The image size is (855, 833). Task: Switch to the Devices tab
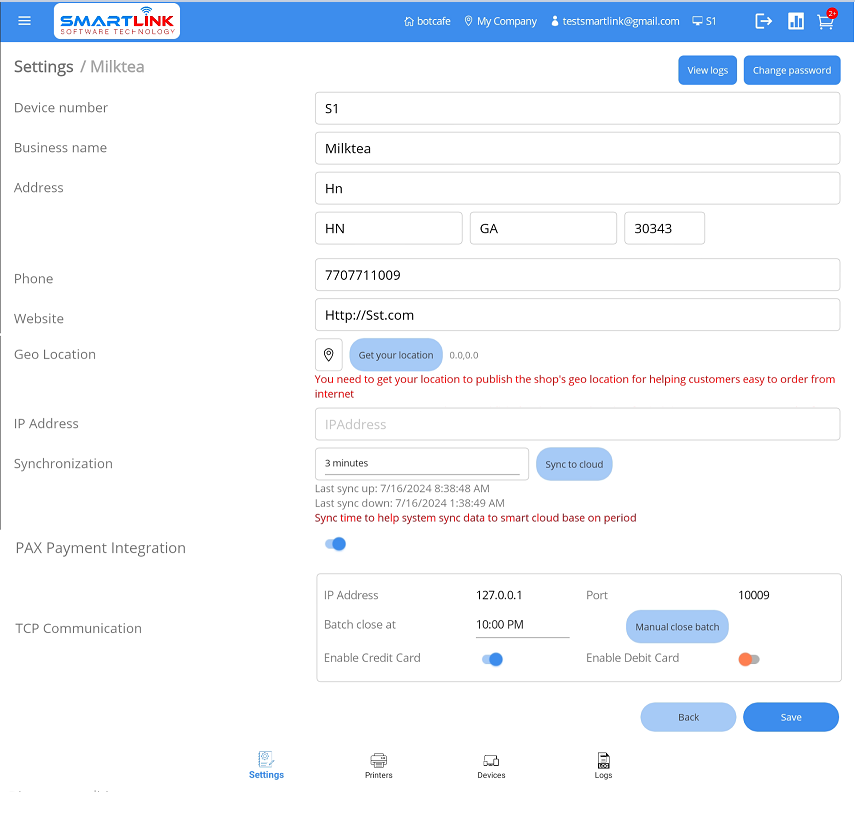[x=491, y=766]
